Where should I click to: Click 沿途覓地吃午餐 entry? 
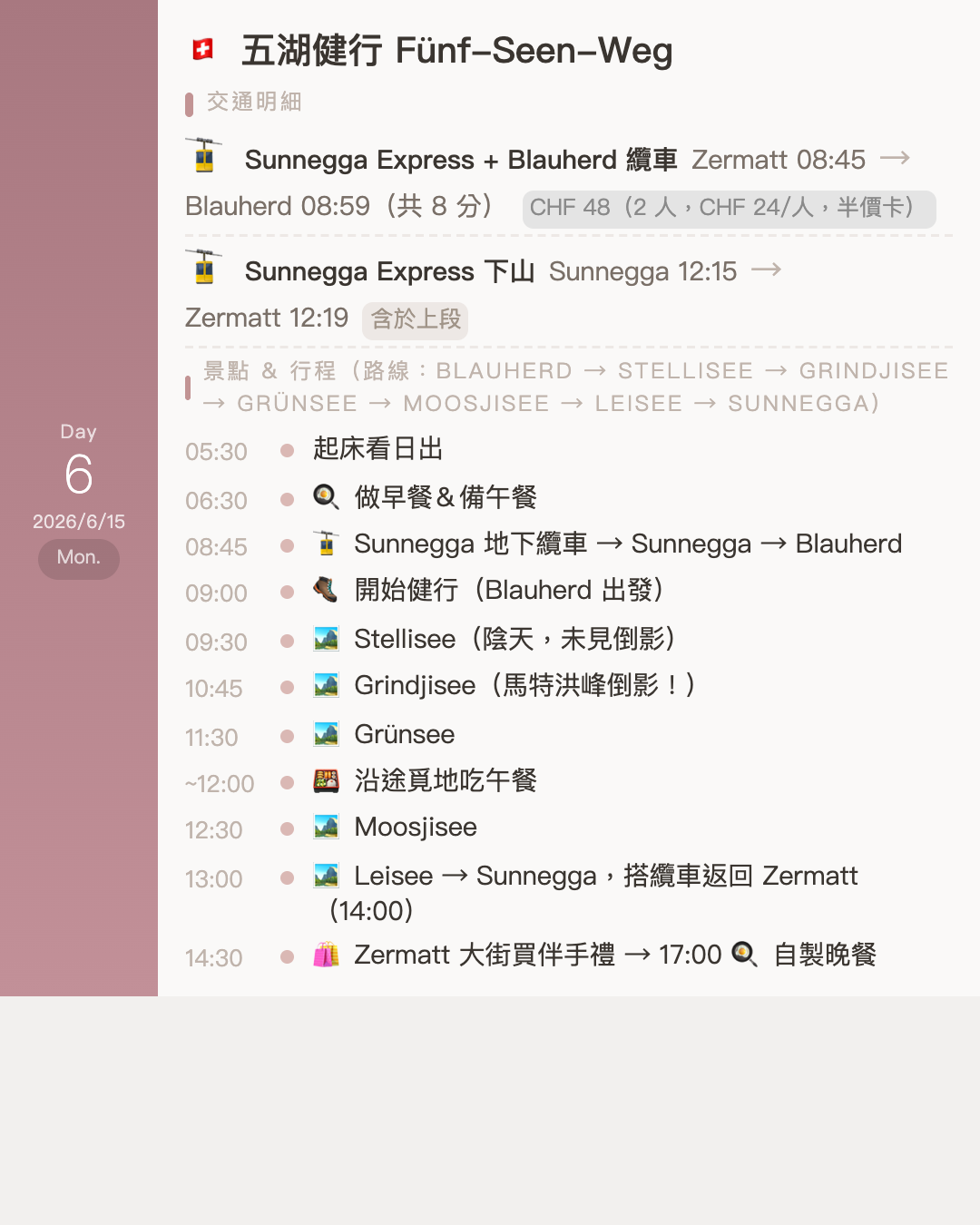click(446, 780)
